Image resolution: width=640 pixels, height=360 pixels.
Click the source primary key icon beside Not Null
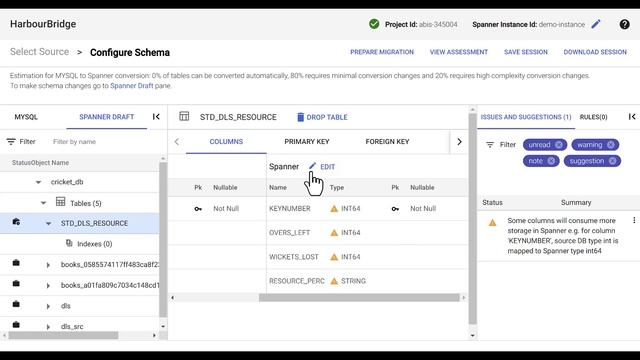[x=198, y=209]
